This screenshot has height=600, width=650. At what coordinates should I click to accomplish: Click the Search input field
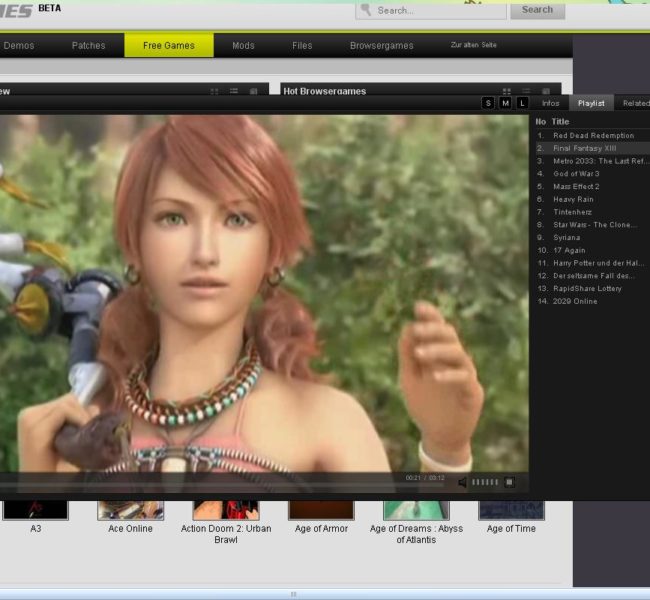[431, 11]
